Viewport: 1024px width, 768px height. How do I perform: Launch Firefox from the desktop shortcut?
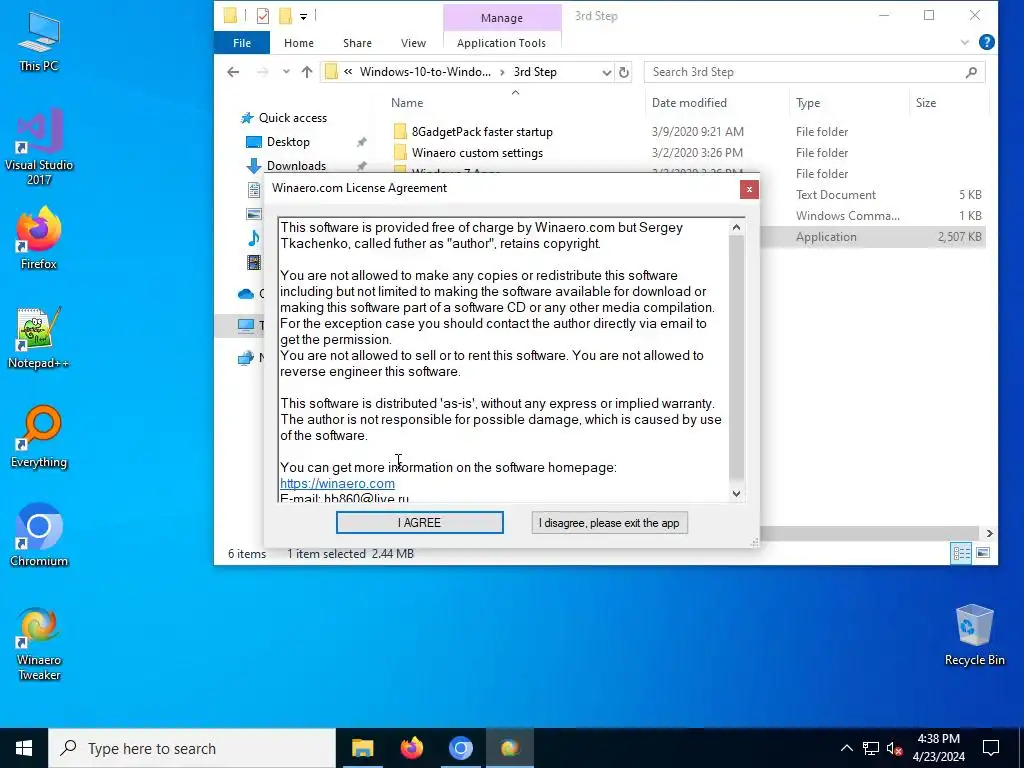(x=39, y=238)
